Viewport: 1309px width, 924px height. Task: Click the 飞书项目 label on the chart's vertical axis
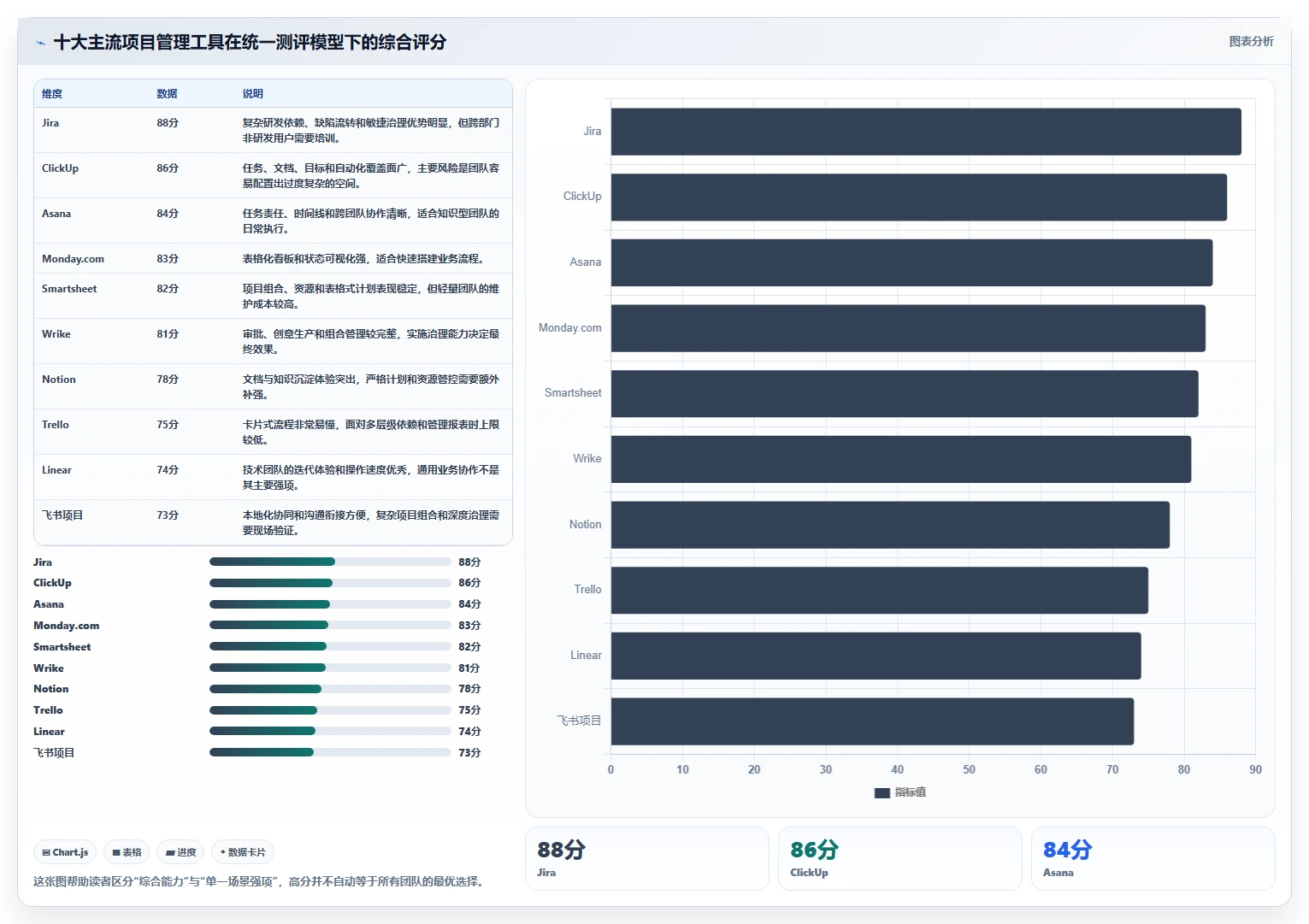tap(579, 721)
